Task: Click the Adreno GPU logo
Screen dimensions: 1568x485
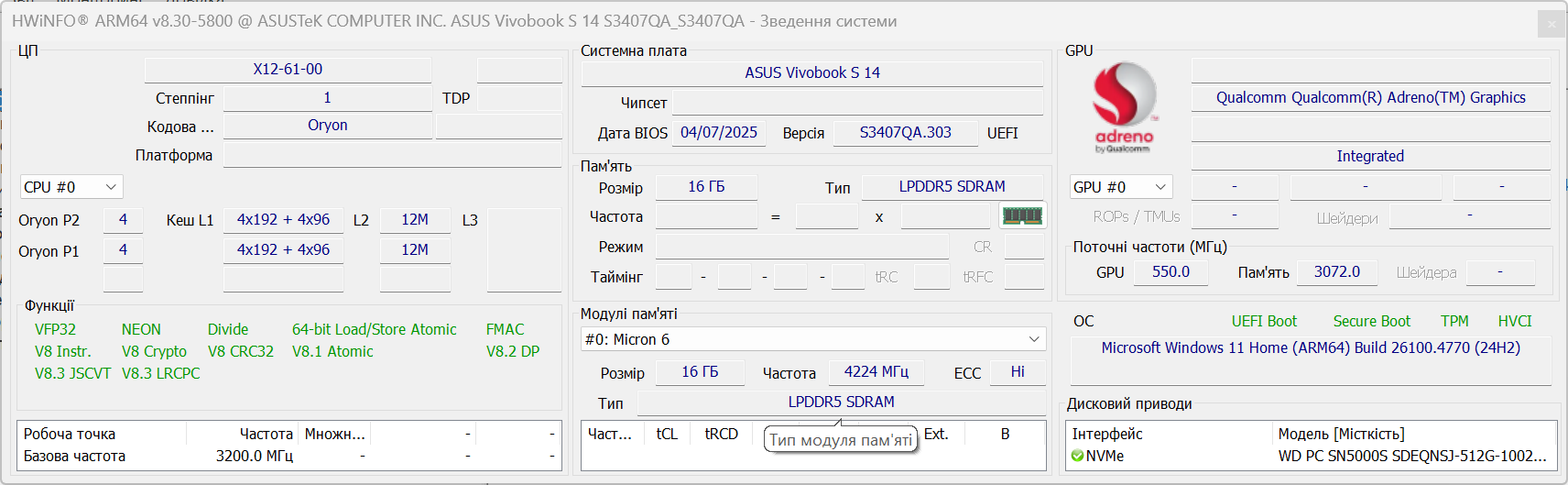Action: point(1125,107)
